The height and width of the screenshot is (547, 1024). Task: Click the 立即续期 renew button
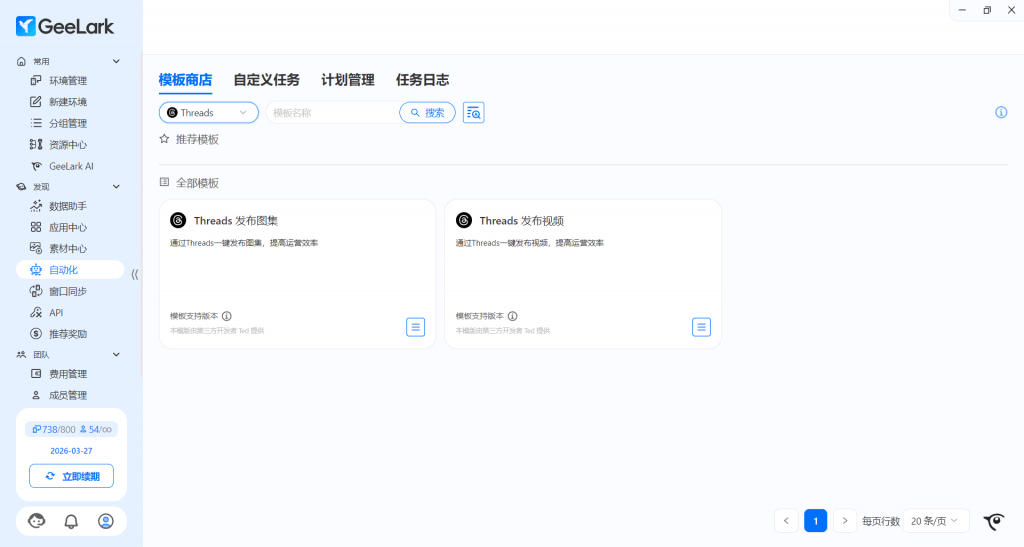click(x=71, y=476)
